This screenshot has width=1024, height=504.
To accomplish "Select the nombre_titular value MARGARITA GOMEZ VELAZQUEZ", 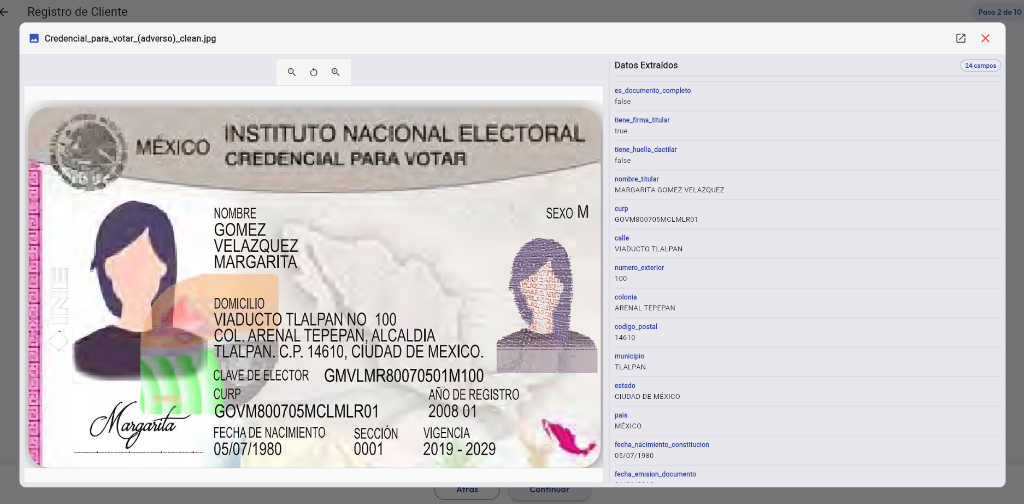I will click(x=669, y=190).
